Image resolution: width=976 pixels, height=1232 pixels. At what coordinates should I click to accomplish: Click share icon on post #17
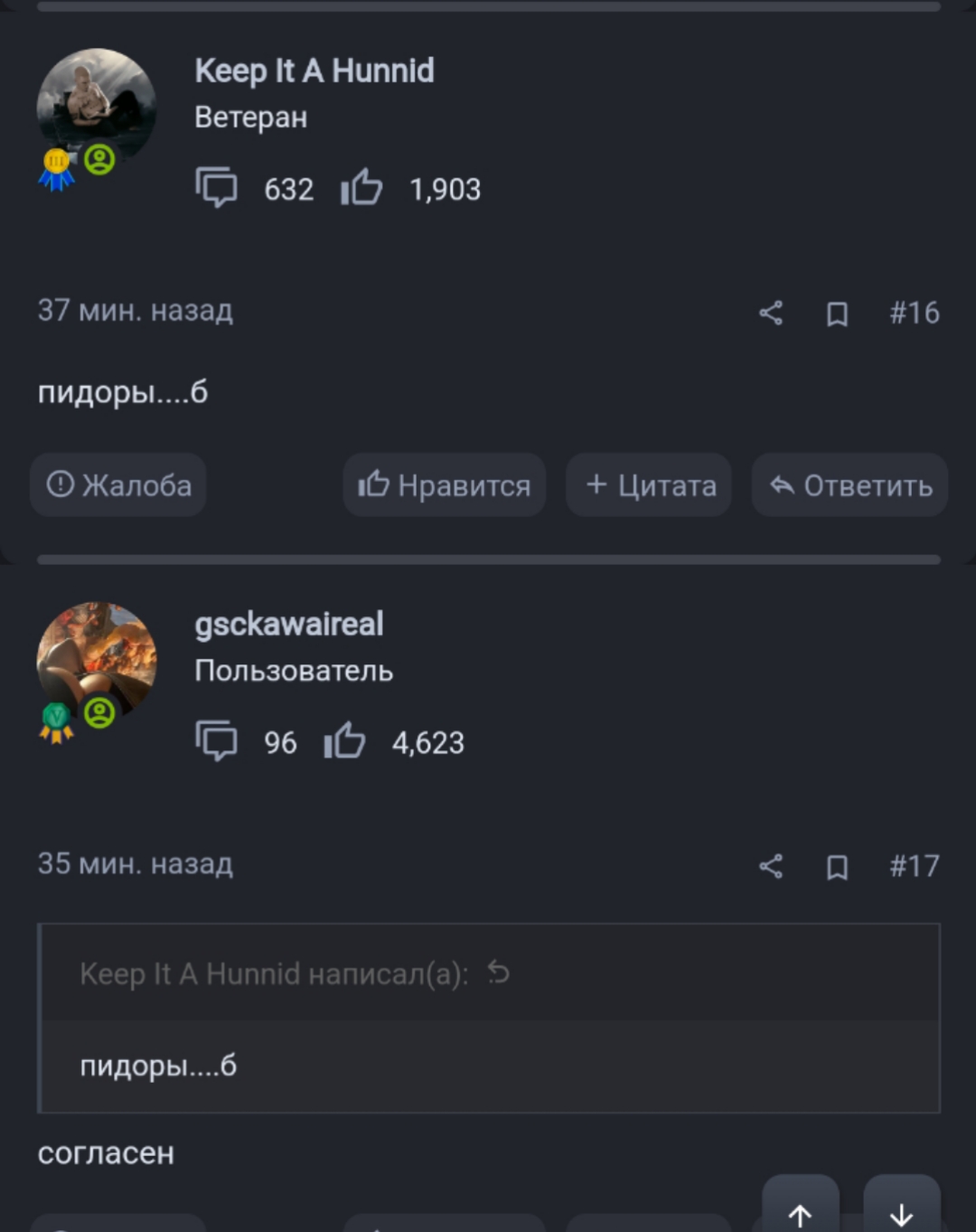click(771, 866)
